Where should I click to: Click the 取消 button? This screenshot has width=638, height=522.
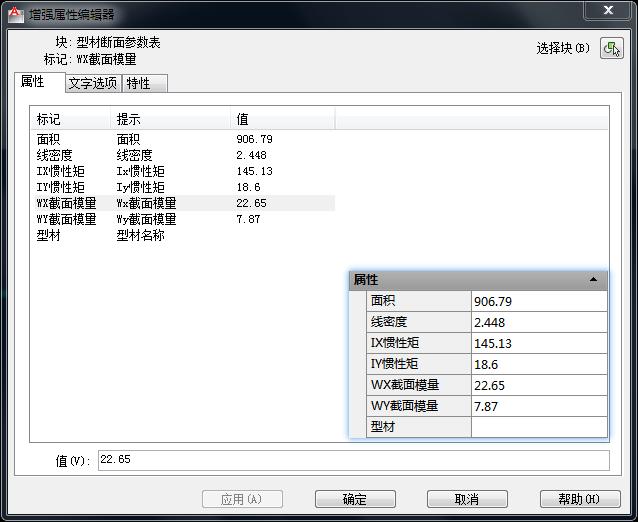coord(466,499)
